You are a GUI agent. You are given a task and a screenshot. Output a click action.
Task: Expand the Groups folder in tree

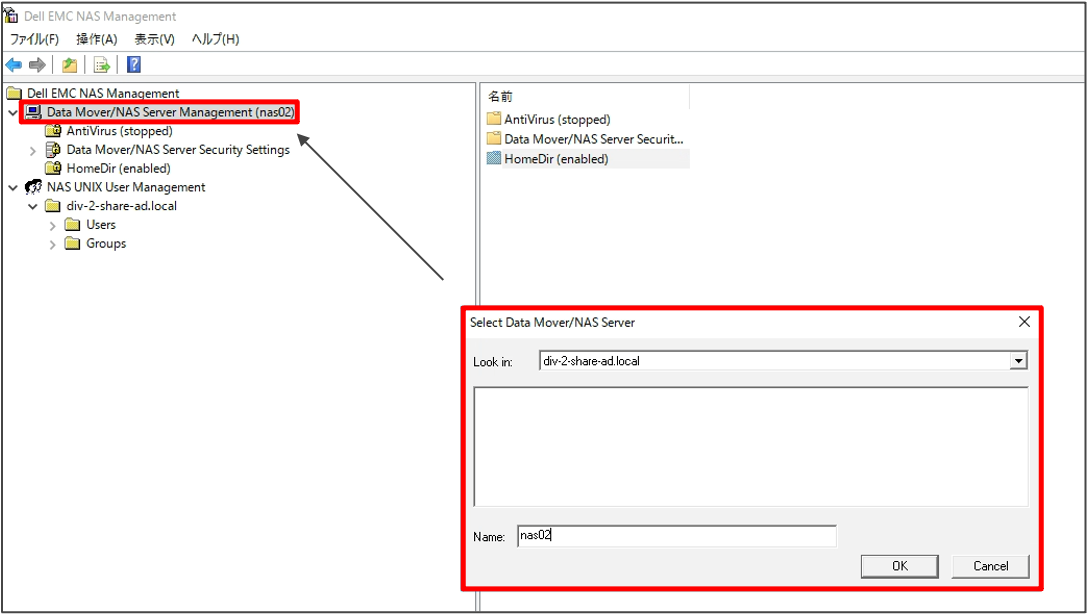[x=53, y=244]
